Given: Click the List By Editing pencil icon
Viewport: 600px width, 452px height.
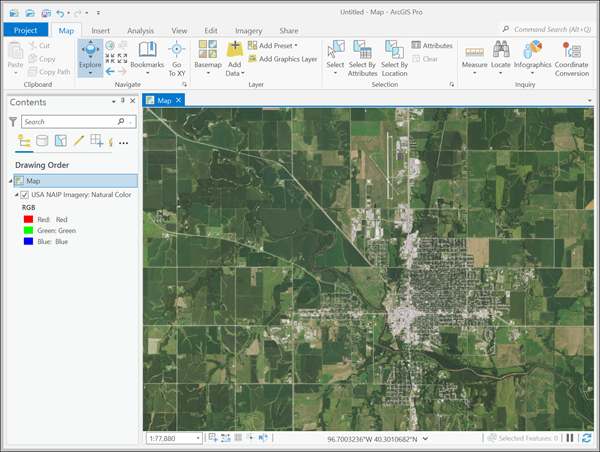Looking at the screenshot, I should [78, 141].
